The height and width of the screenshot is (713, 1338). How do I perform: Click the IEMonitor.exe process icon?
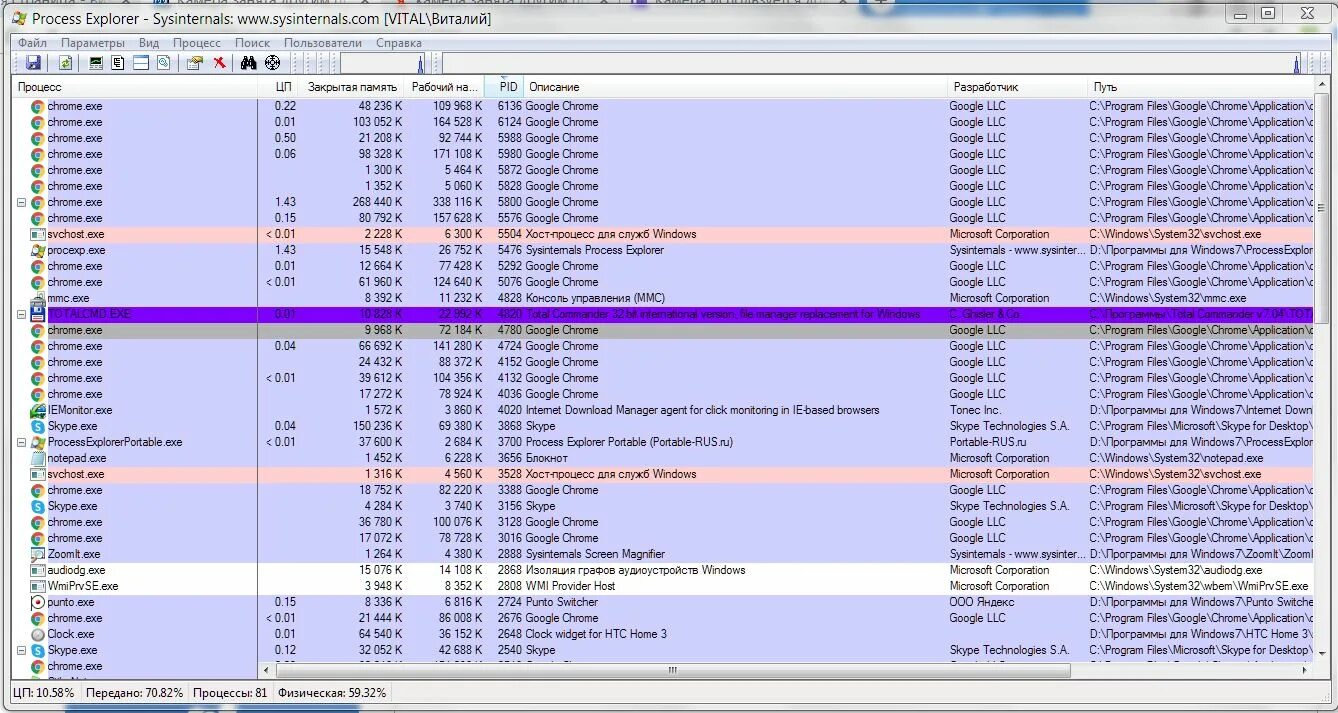[x=38, y=410]
